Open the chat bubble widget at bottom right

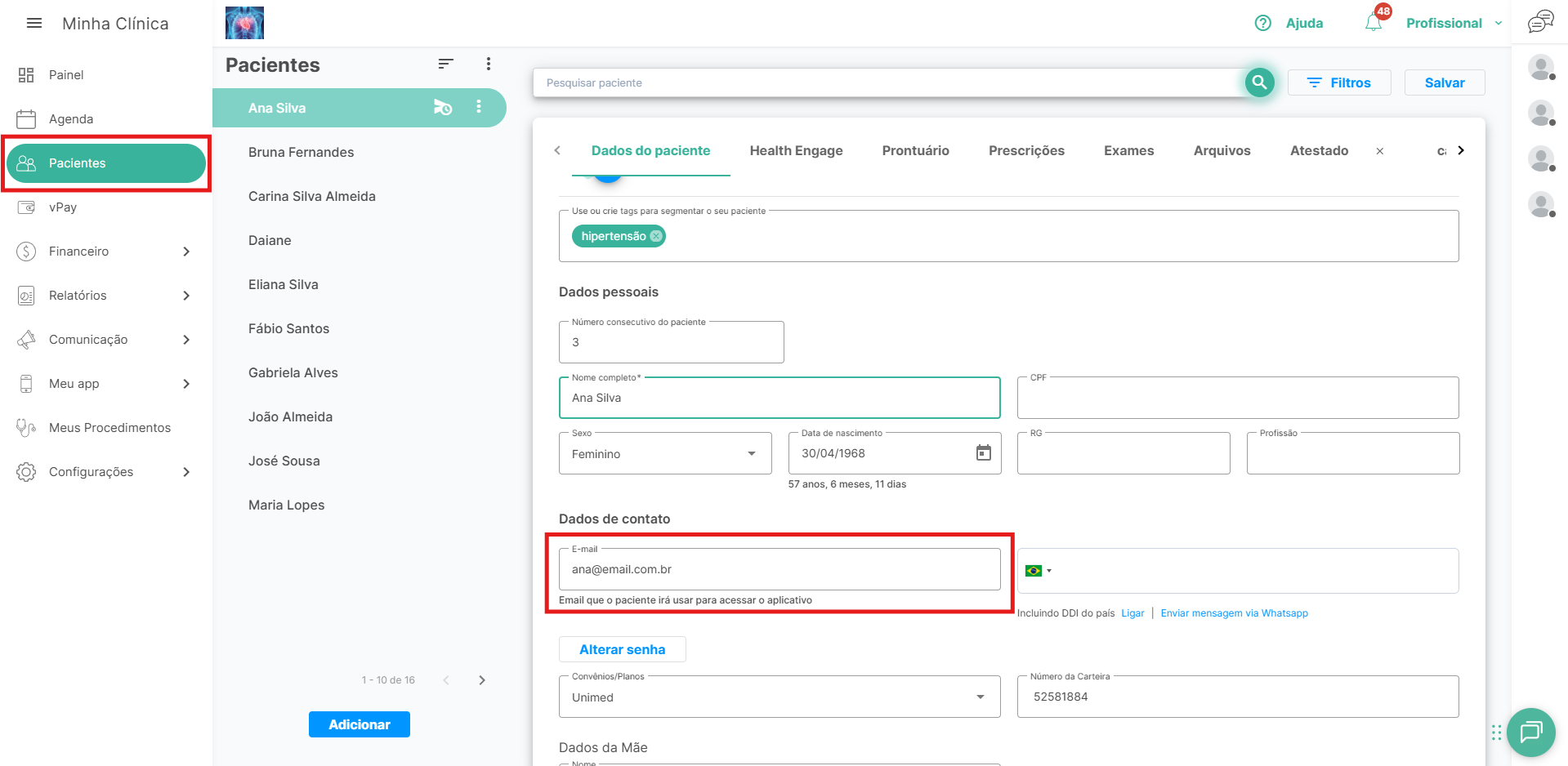click(x=1530, y=732)
